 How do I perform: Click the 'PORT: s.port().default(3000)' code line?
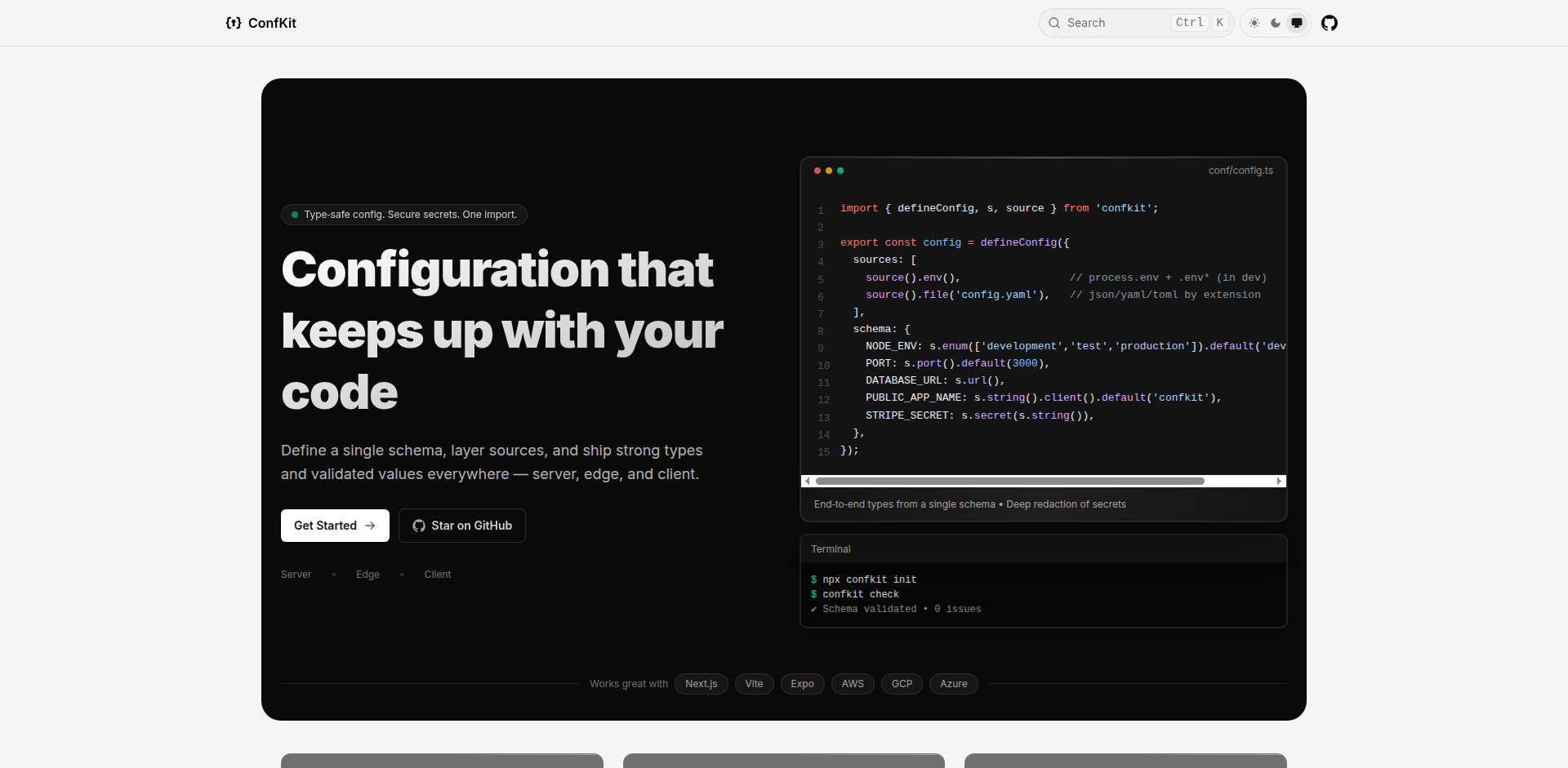click(958, 363)
